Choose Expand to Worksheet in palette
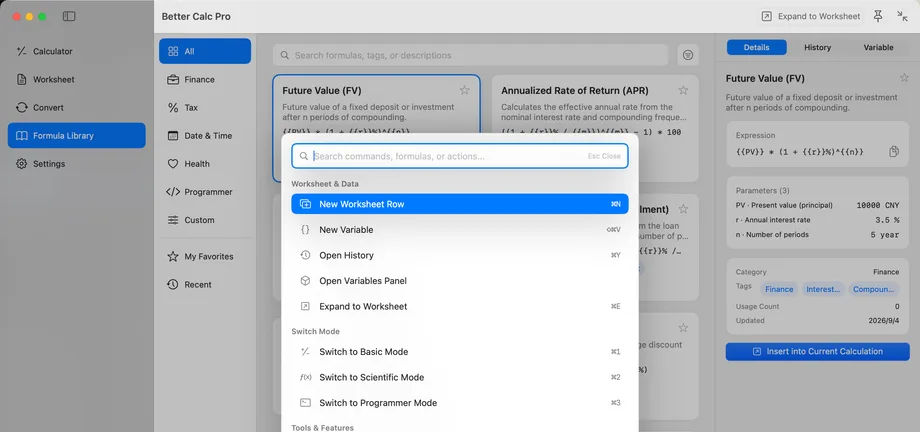 pos(460,306)
